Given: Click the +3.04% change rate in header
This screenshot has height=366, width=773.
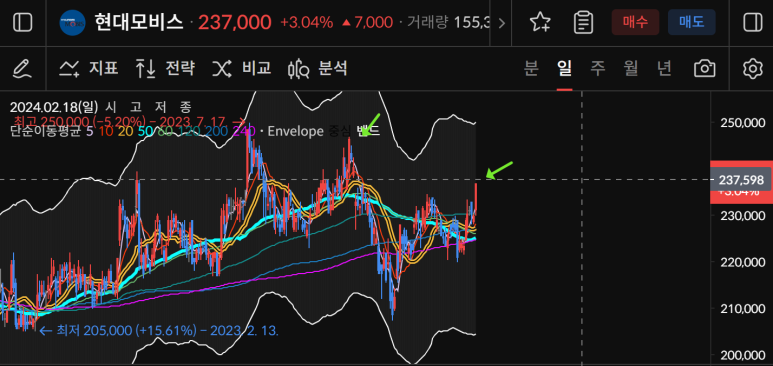Looking at the screenshot, I should click(307, 23).
